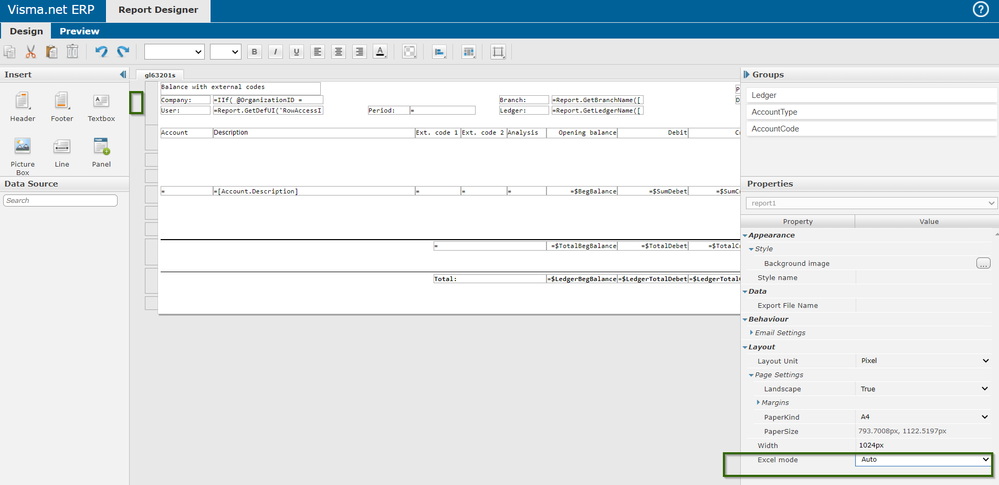Select the =[Account.Description] field on canvas
The height and width of the screenshot is (485, 999).
click(x=313, y=191)
